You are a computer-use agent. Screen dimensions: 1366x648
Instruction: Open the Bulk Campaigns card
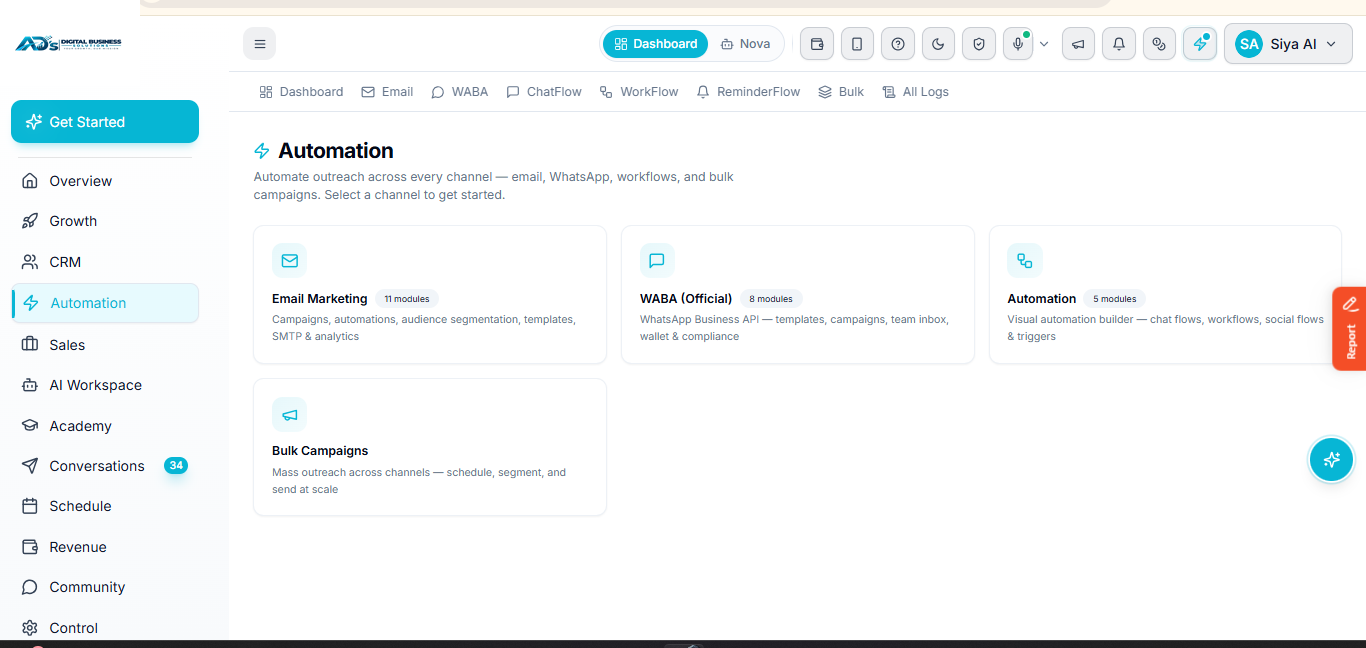pos(430,447)
